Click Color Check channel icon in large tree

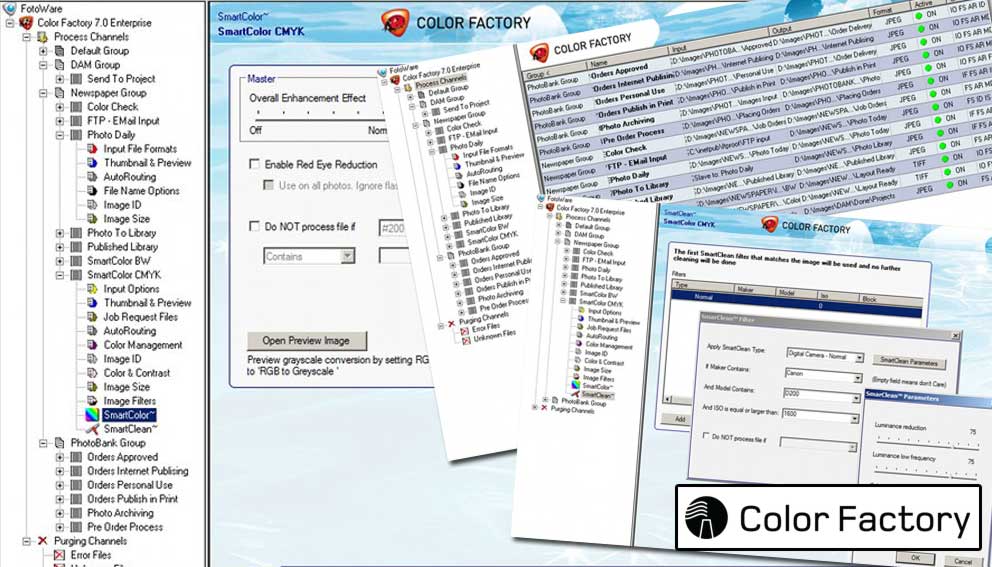(x=76, y=107)
